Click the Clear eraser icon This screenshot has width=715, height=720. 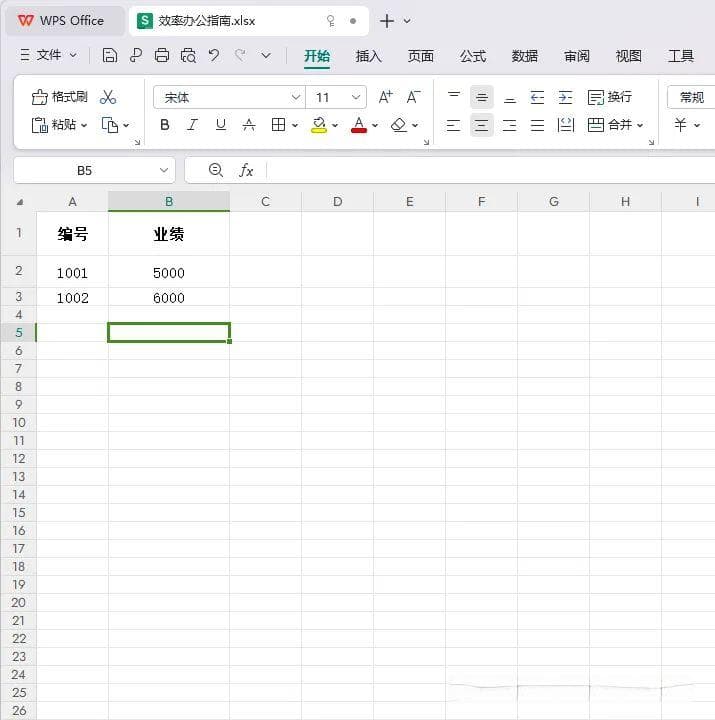click(x=399, y=125)
